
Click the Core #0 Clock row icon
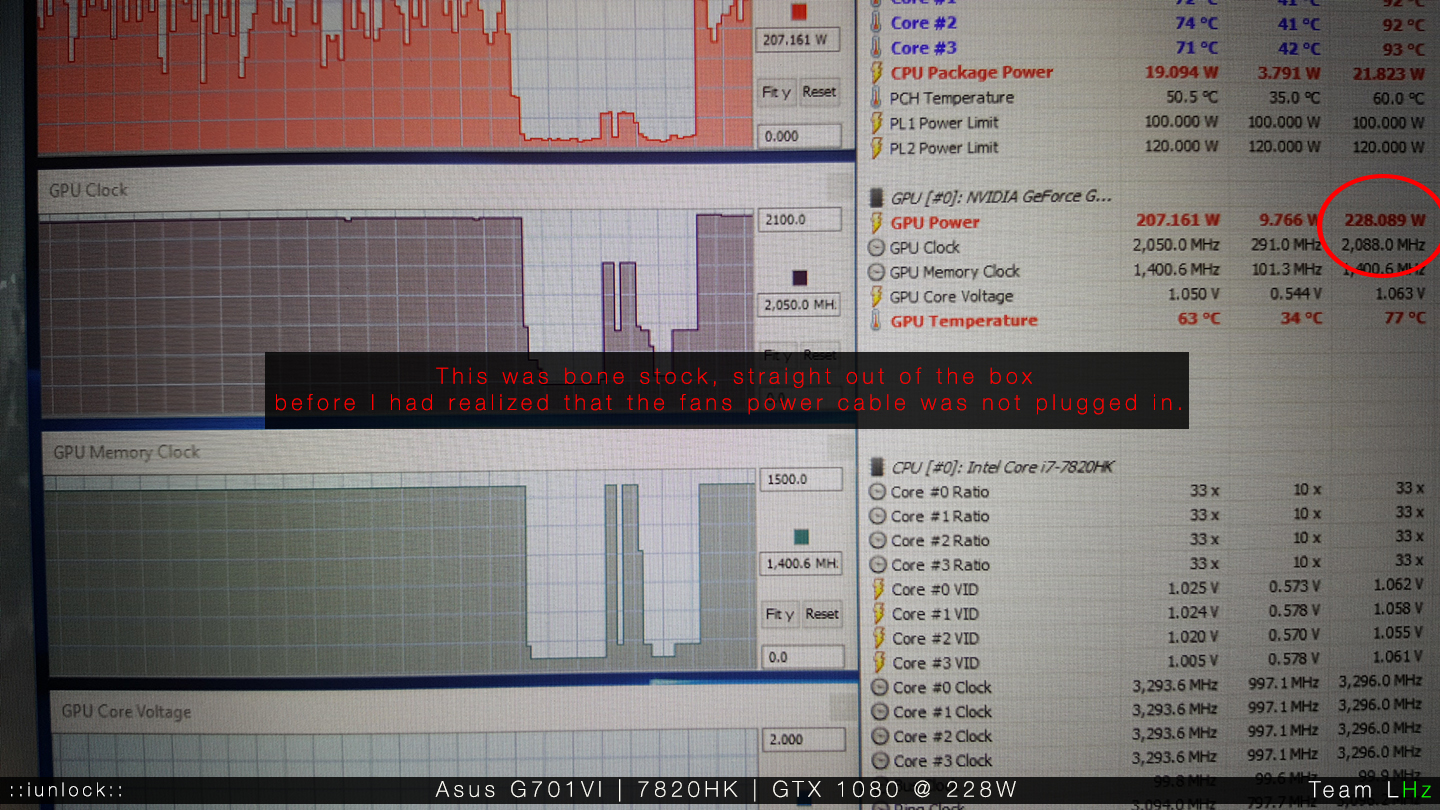pyautogui.click(x=880, y=688)
